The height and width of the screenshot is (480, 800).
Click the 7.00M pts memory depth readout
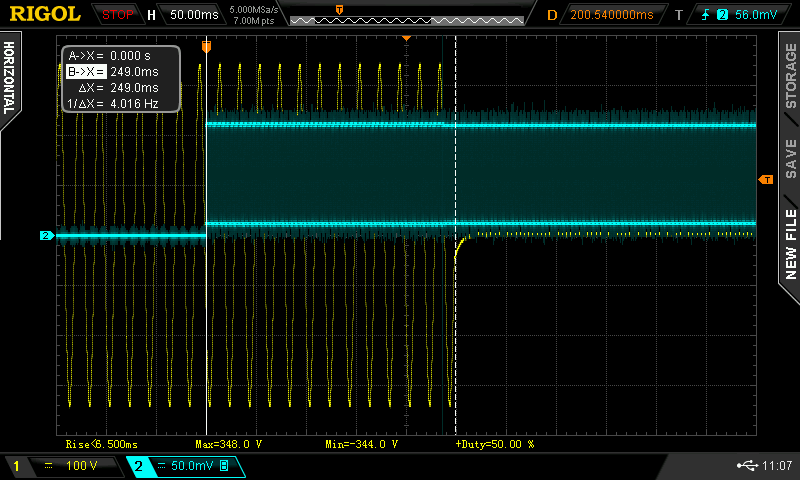254,21
